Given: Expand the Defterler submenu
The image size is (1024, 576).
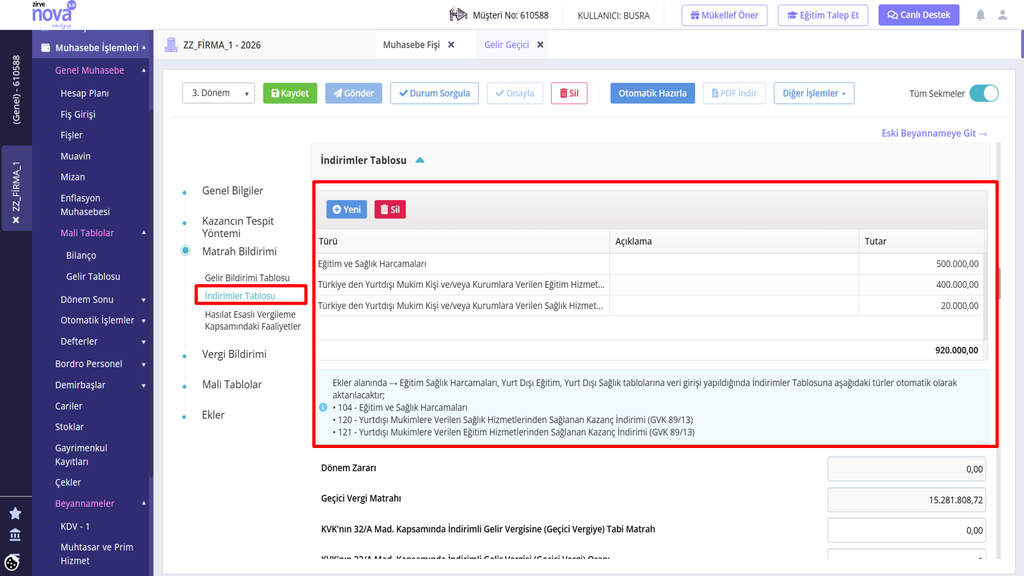Looking at the screenshot, I should click(x=144, y=342).
